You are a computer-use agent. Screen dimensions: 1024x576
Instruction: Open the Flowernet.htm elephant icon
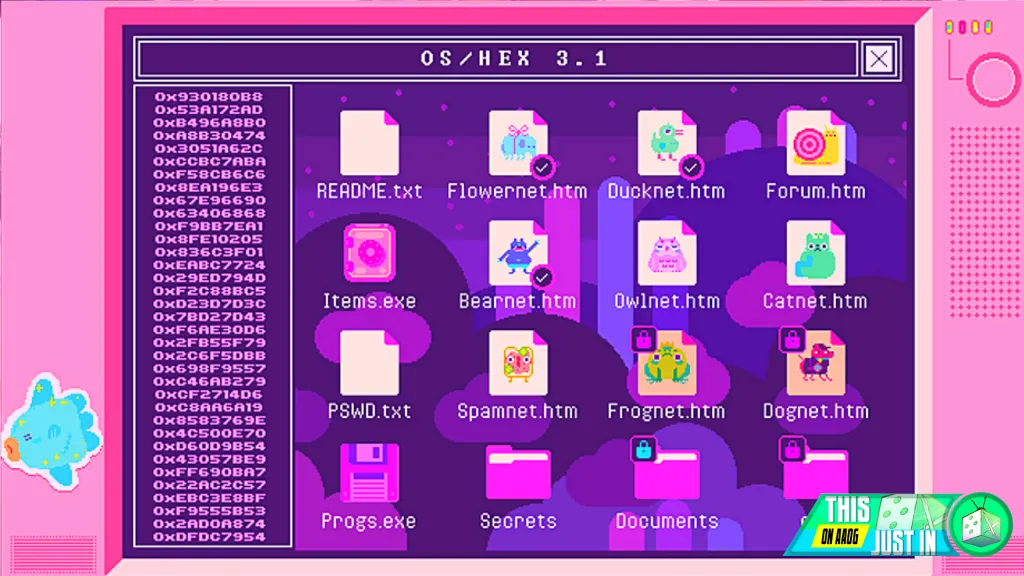[x=518, y=142]
